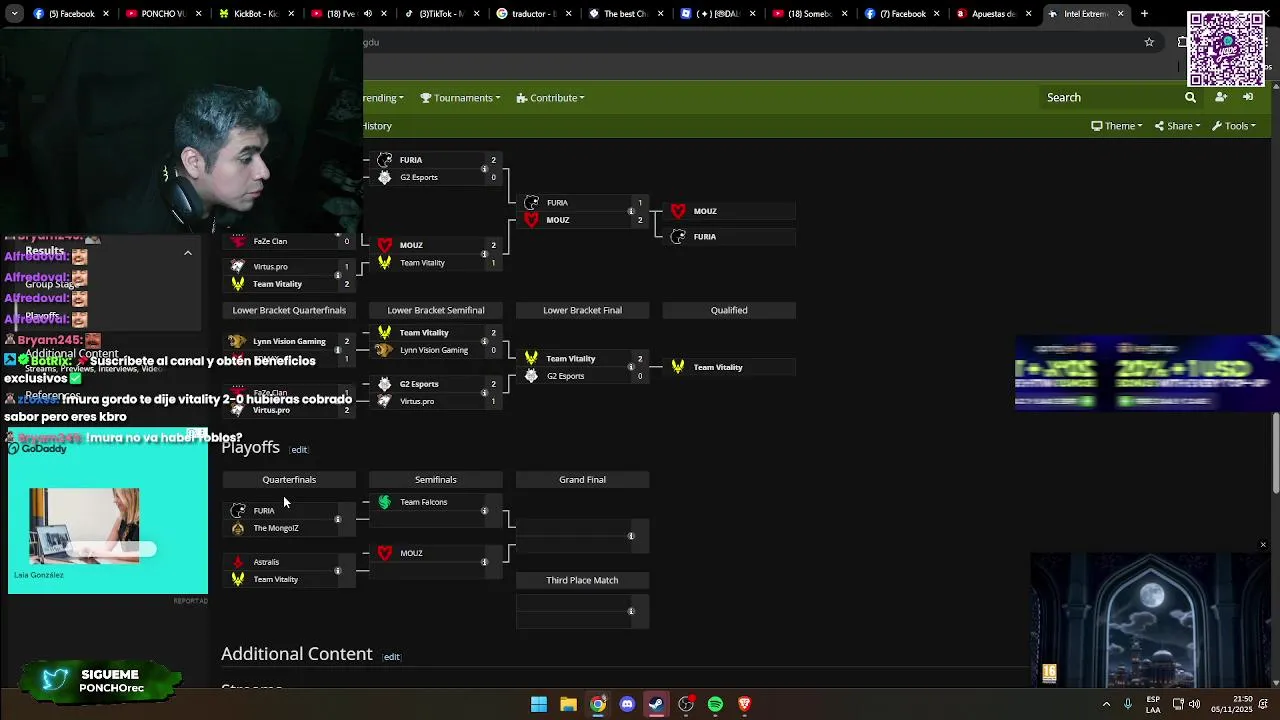
Task: Click the GoDaddy ad thumbnail
Action: 84,526
